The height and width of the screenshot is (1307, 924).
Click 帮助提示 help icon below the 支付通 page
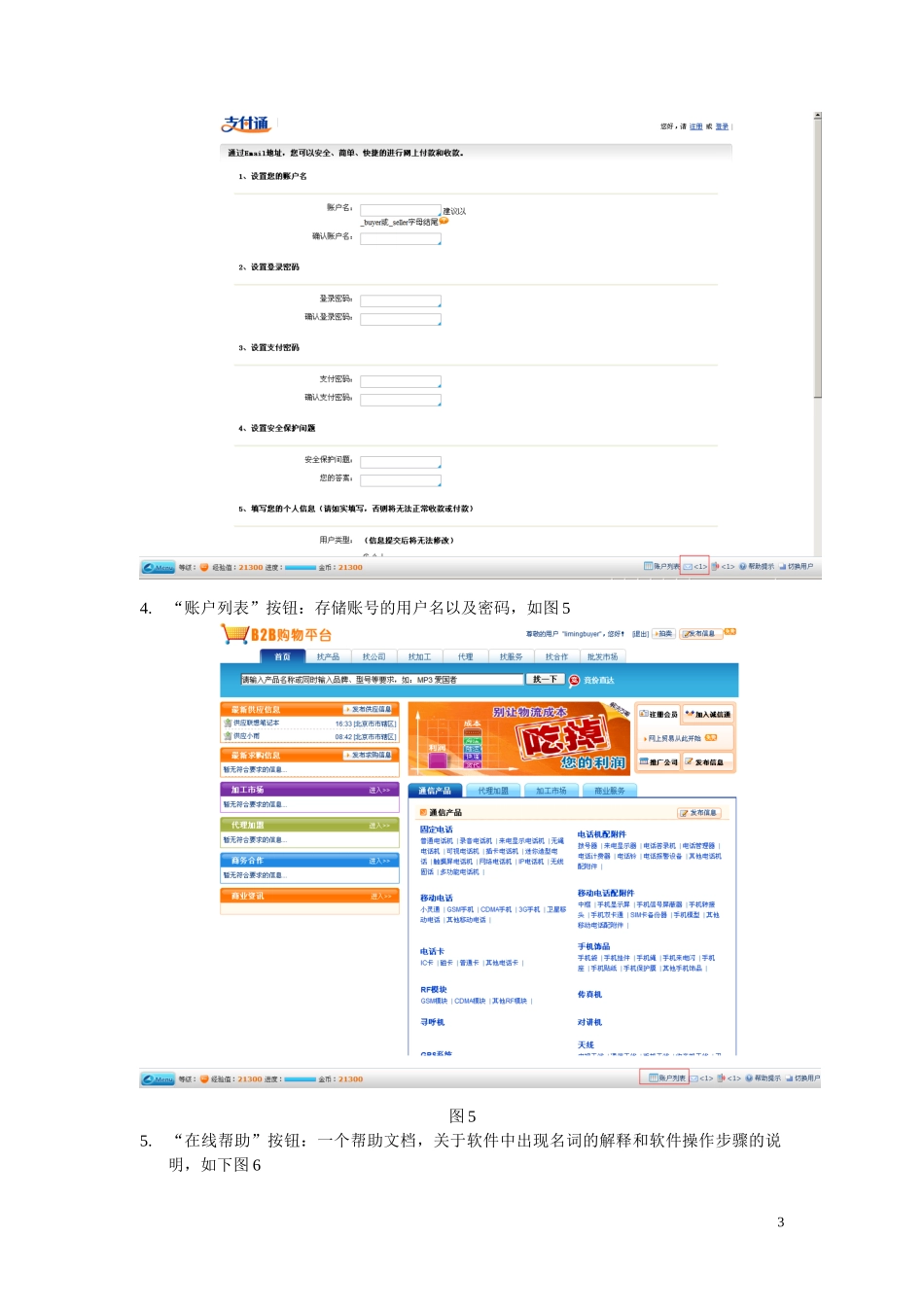[757, 566]
